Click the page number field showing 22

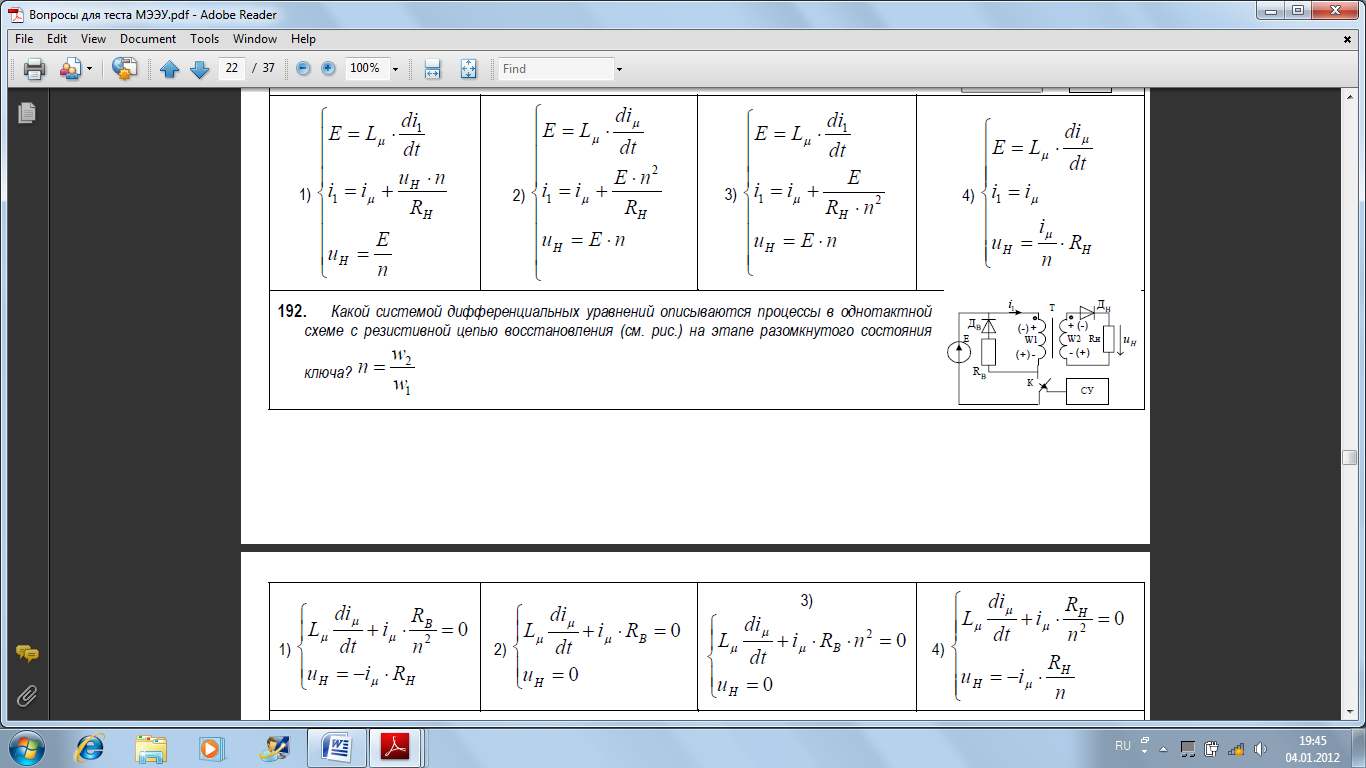point(232,68)
